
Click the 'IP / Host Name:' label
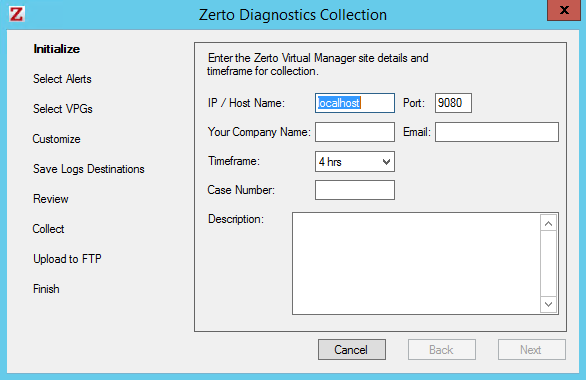click(x=246, y=103)
